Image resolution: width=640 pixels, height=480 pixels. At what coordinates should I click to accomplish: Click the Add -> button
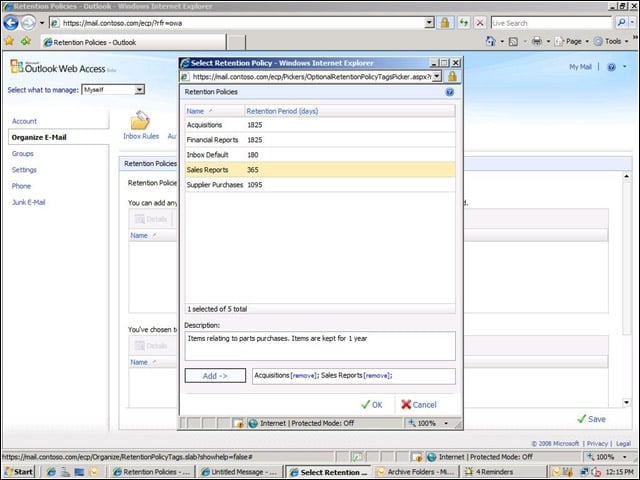pos(215,376)
